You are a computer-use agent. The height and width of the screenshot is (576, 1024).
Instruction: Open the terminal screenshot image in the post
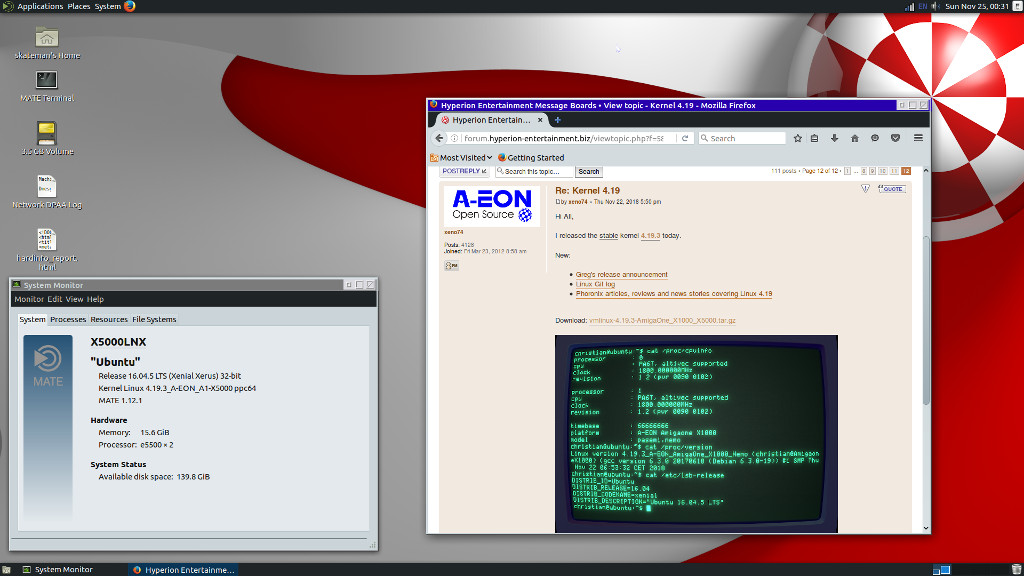[x=696, y=434]
